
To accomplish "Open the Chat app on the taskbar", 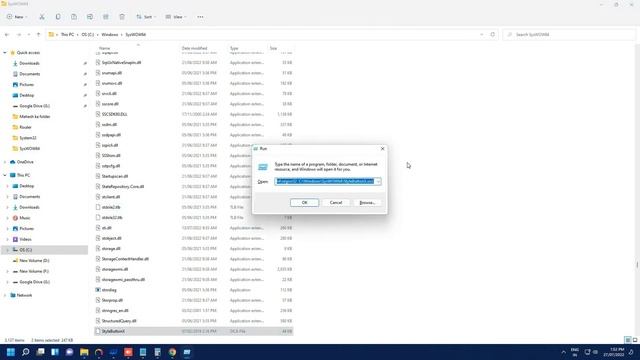I will click(69, 352).
